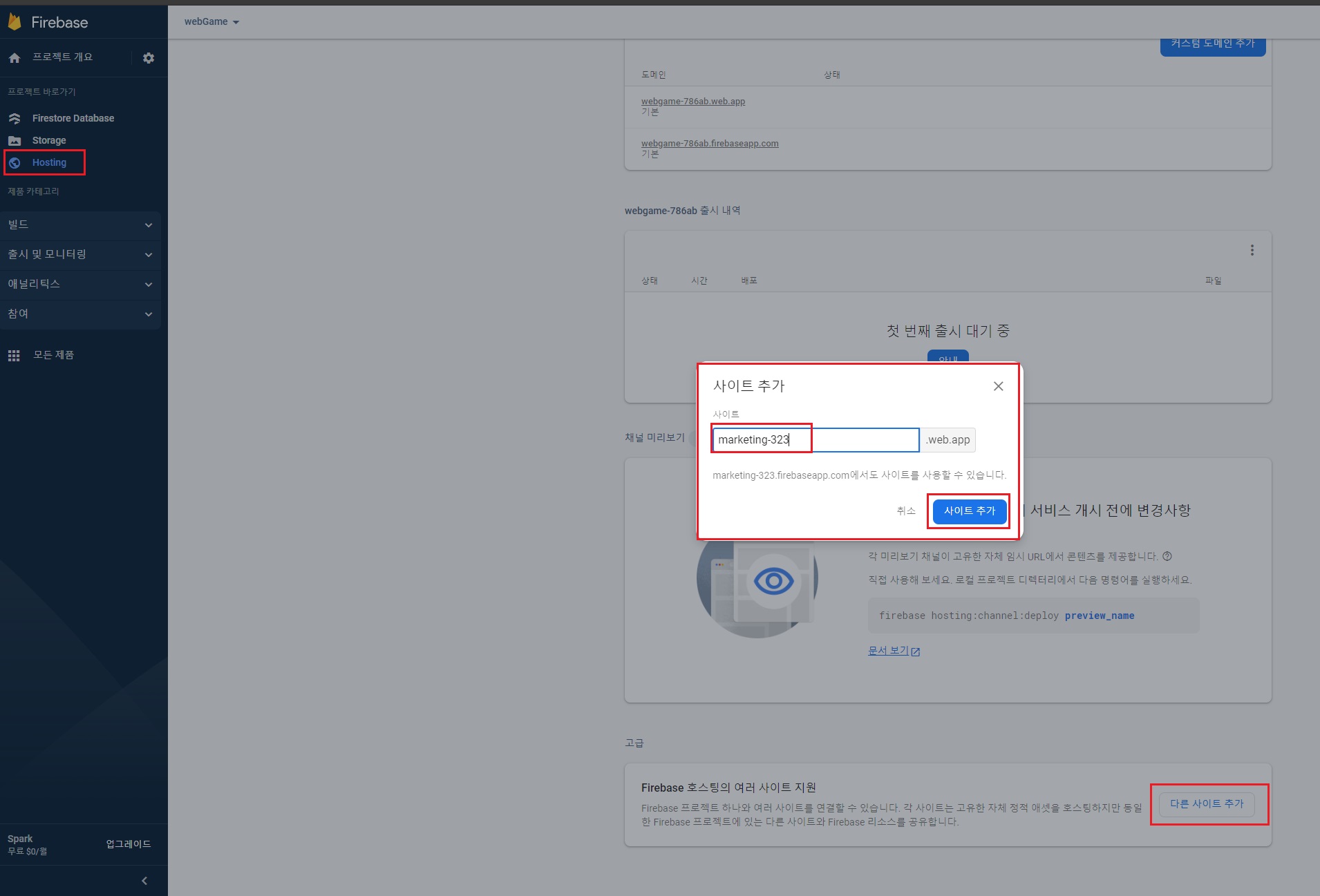This screenshot has width=1320, height=896.
Task: Click the preview_name command text
Action: click(1100, 616)
